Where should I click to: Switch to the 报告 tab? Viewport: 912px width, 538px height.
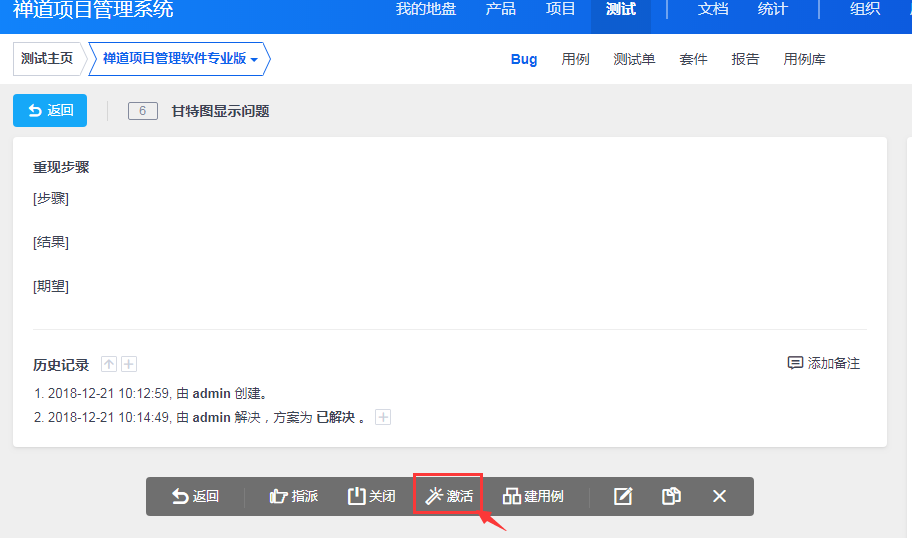tap(745, 59)
